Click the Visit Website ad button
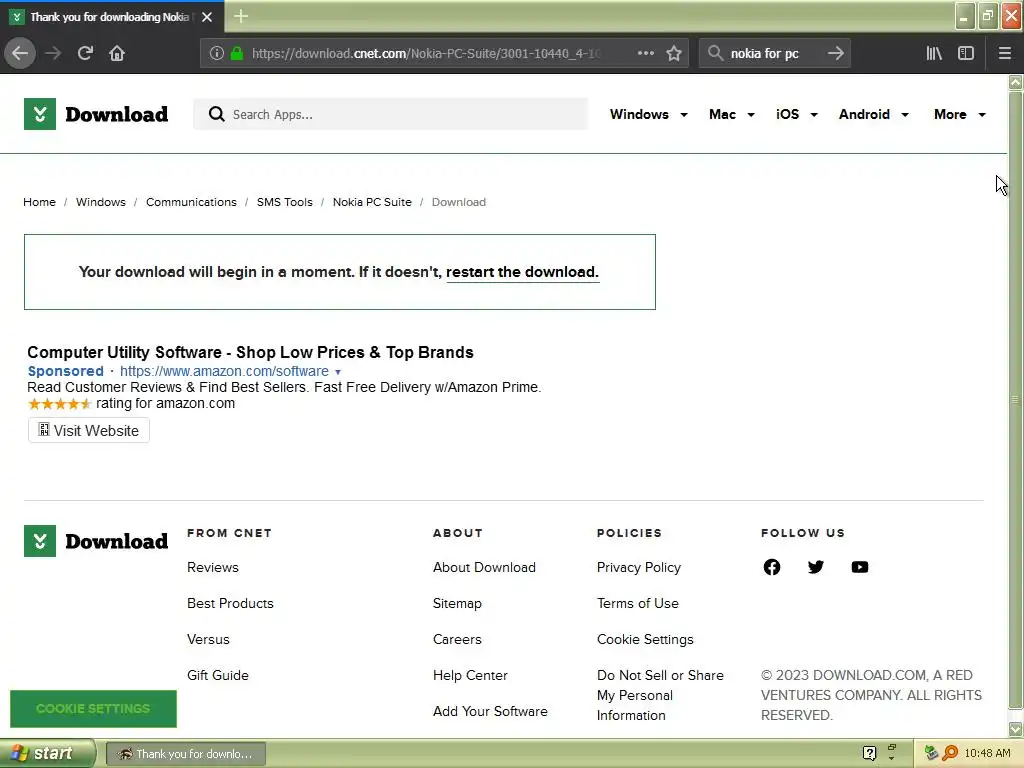 [x=89, y=430]
